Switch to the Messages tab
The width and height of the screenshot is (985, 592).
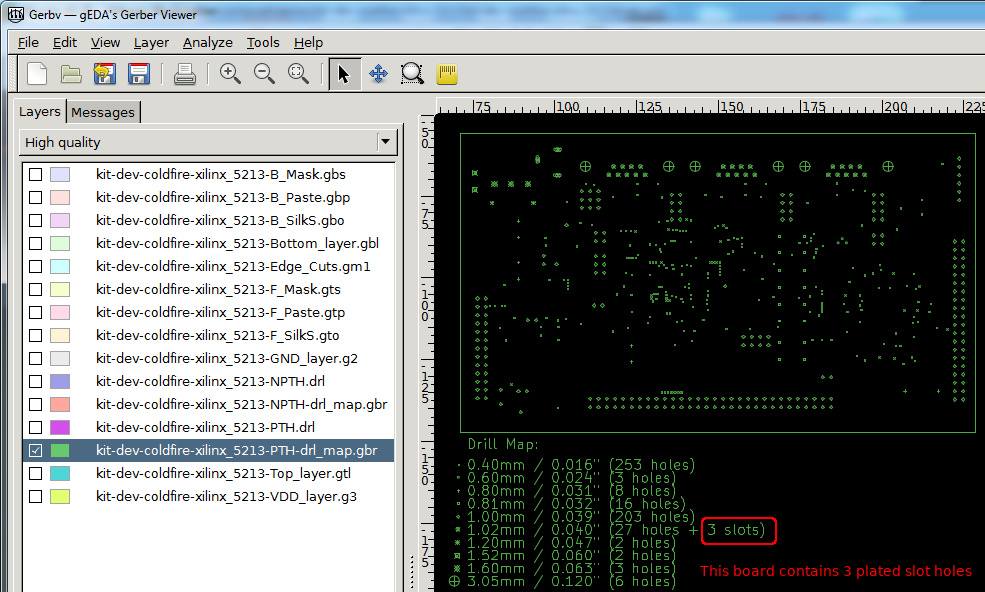pyautogui.click(x=103, y=112)
